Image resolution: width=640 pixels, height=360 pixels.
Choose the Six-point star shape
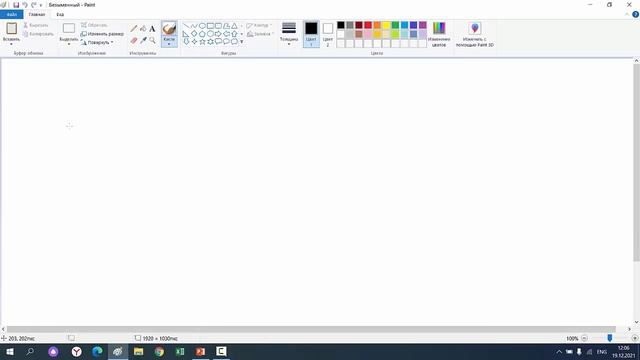tap(210, 42)
